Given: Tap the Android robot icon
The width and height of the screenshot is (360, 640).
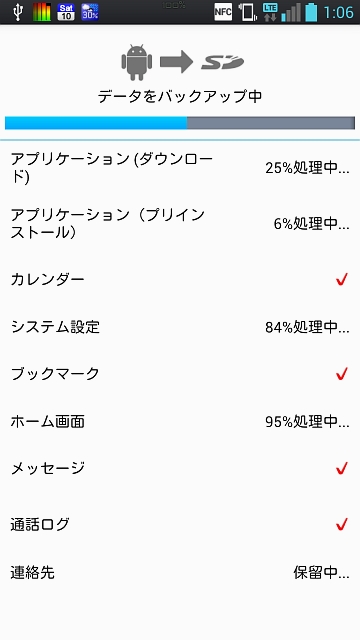Looking at the screenshot, I should [x=137, y=62].
